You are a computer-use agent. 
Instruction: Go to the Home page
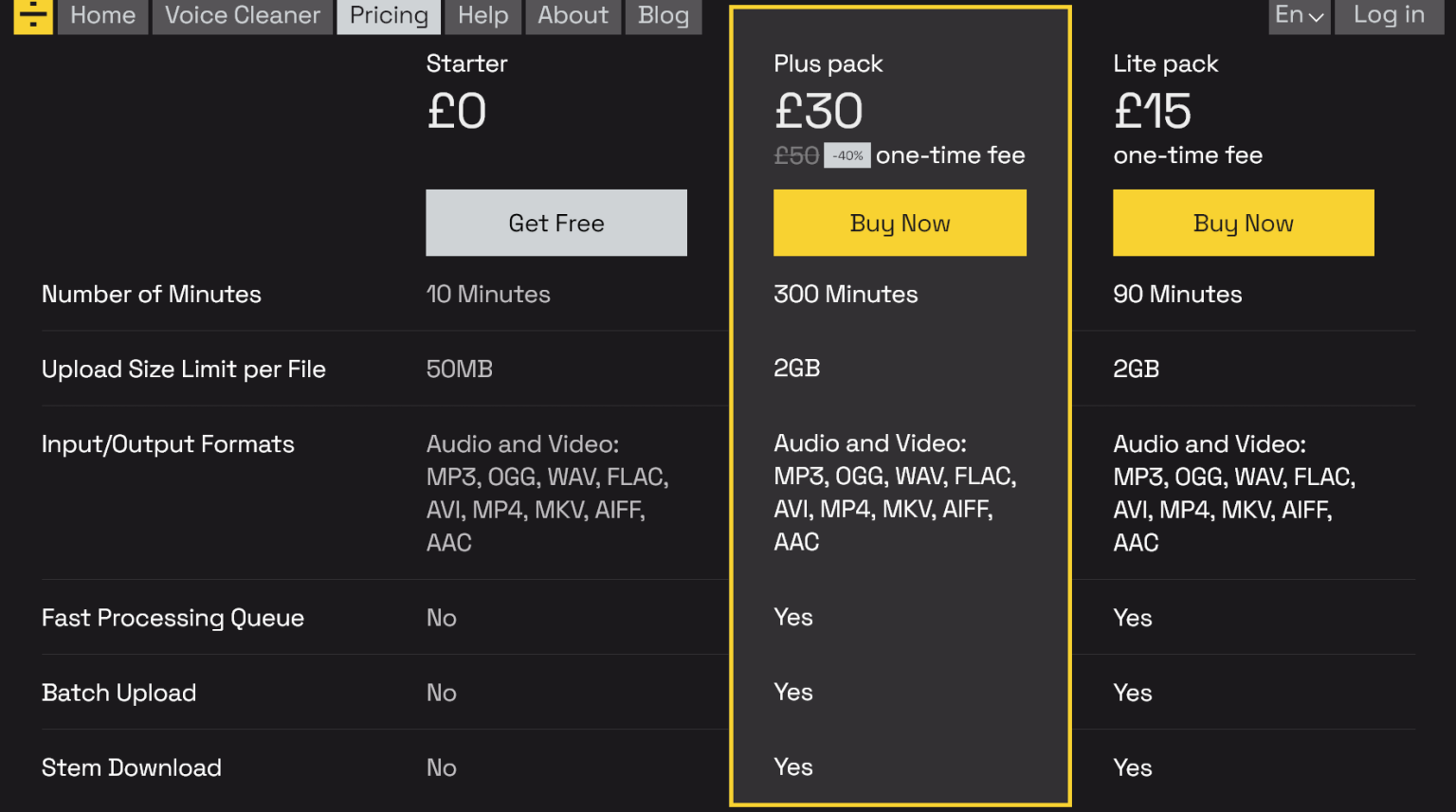[103, 16]
